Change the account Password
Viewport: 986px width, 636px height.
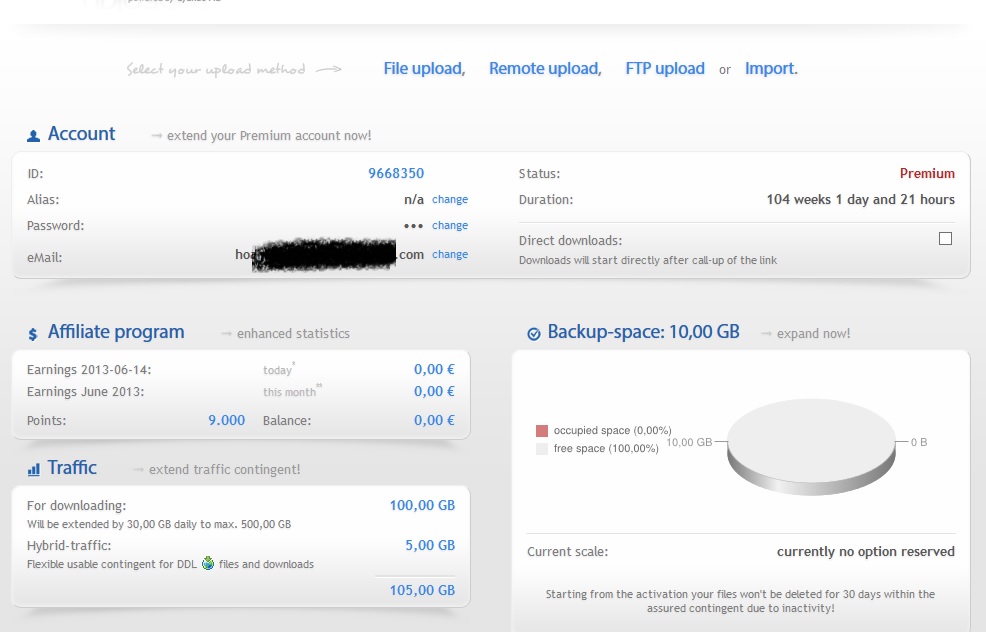tap(450, 226)
